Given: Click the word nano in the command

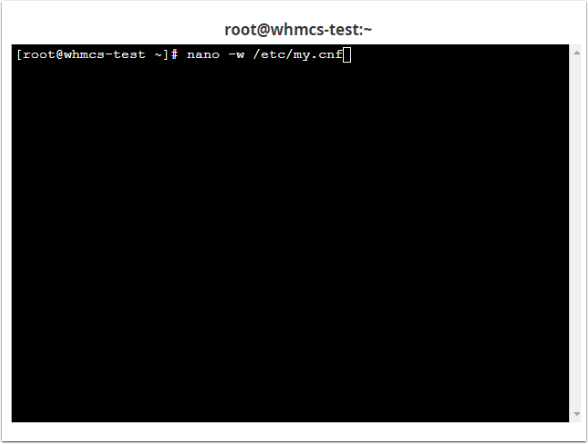Looking at the screenshot, I should pos(203,55).
